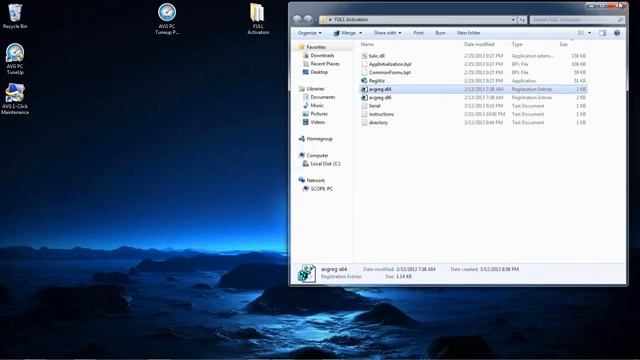Viewport: 640px width, 360px height.
Task: Click the 'instructions' file name
Action: point(381,114)
